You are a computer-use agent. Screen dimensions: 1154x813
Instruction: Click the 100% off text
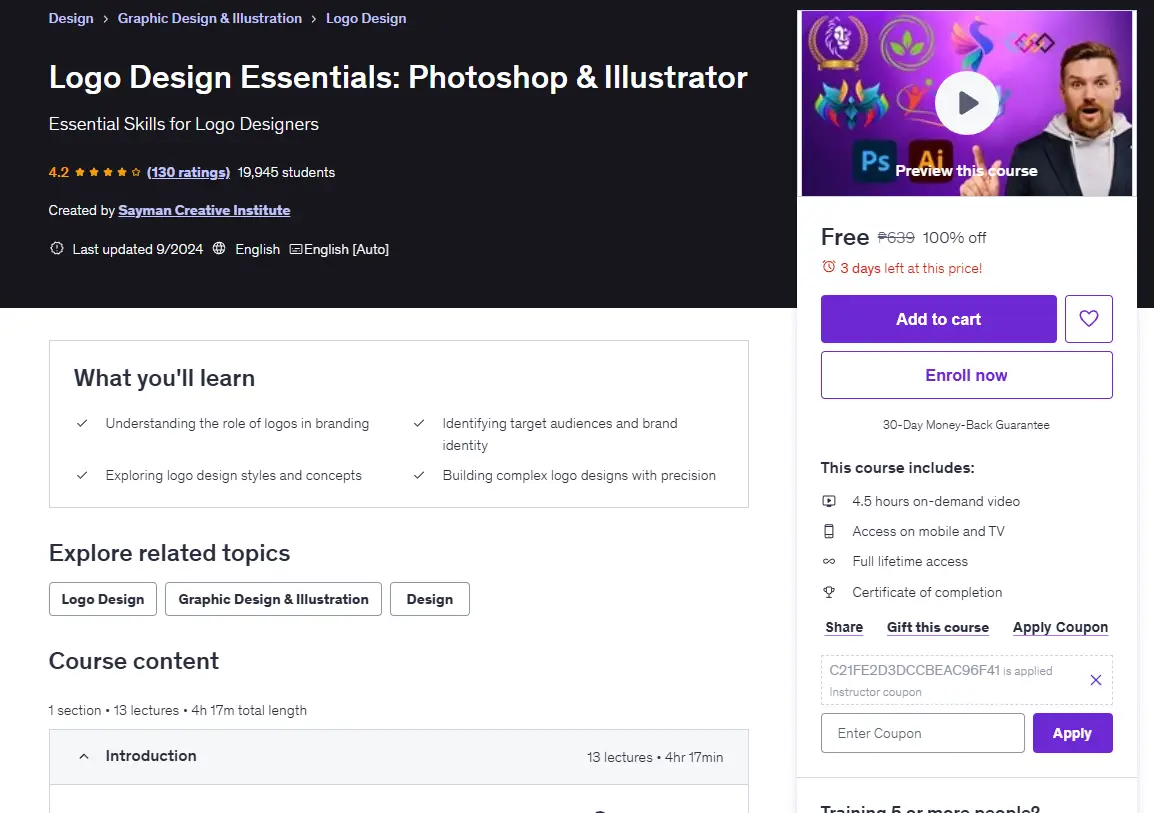955,238
